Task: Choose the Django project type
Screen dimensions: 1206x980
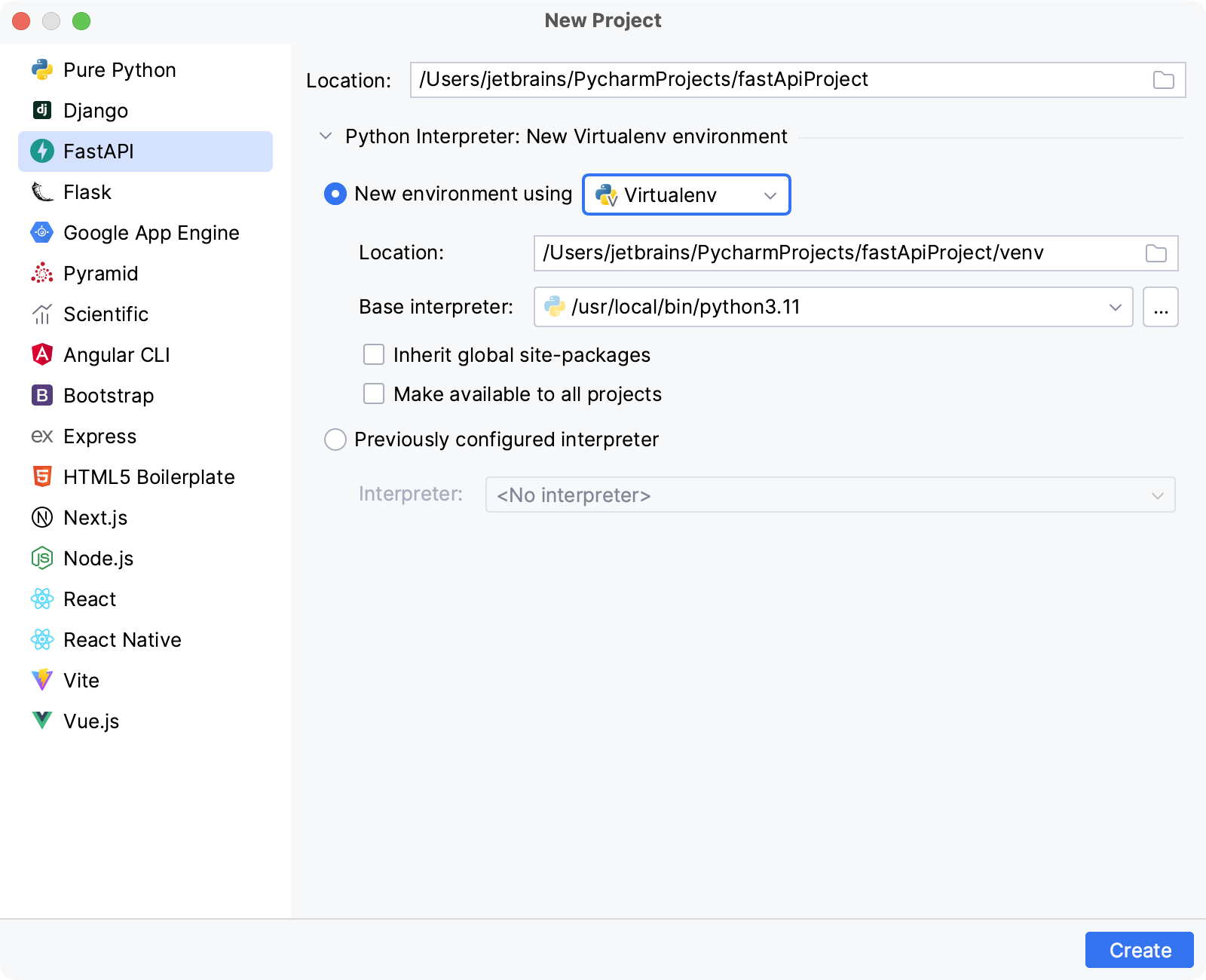Action: [145, 111]
